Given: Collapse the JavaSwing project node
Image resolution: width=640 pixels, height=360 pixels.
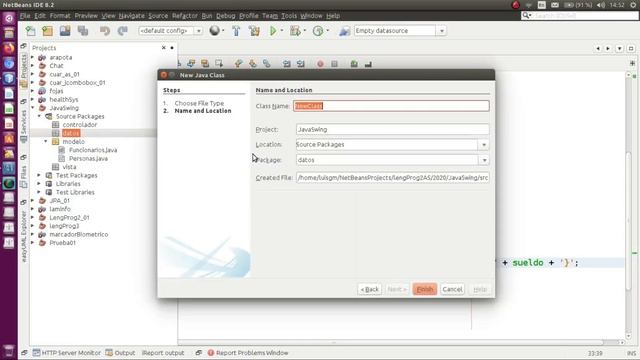Looking at the screenshot, I should (33, 108).
